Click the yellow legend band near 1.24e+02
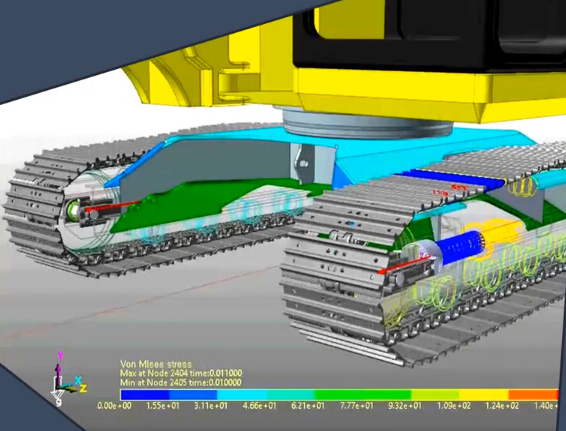 [x=483, y=395]
